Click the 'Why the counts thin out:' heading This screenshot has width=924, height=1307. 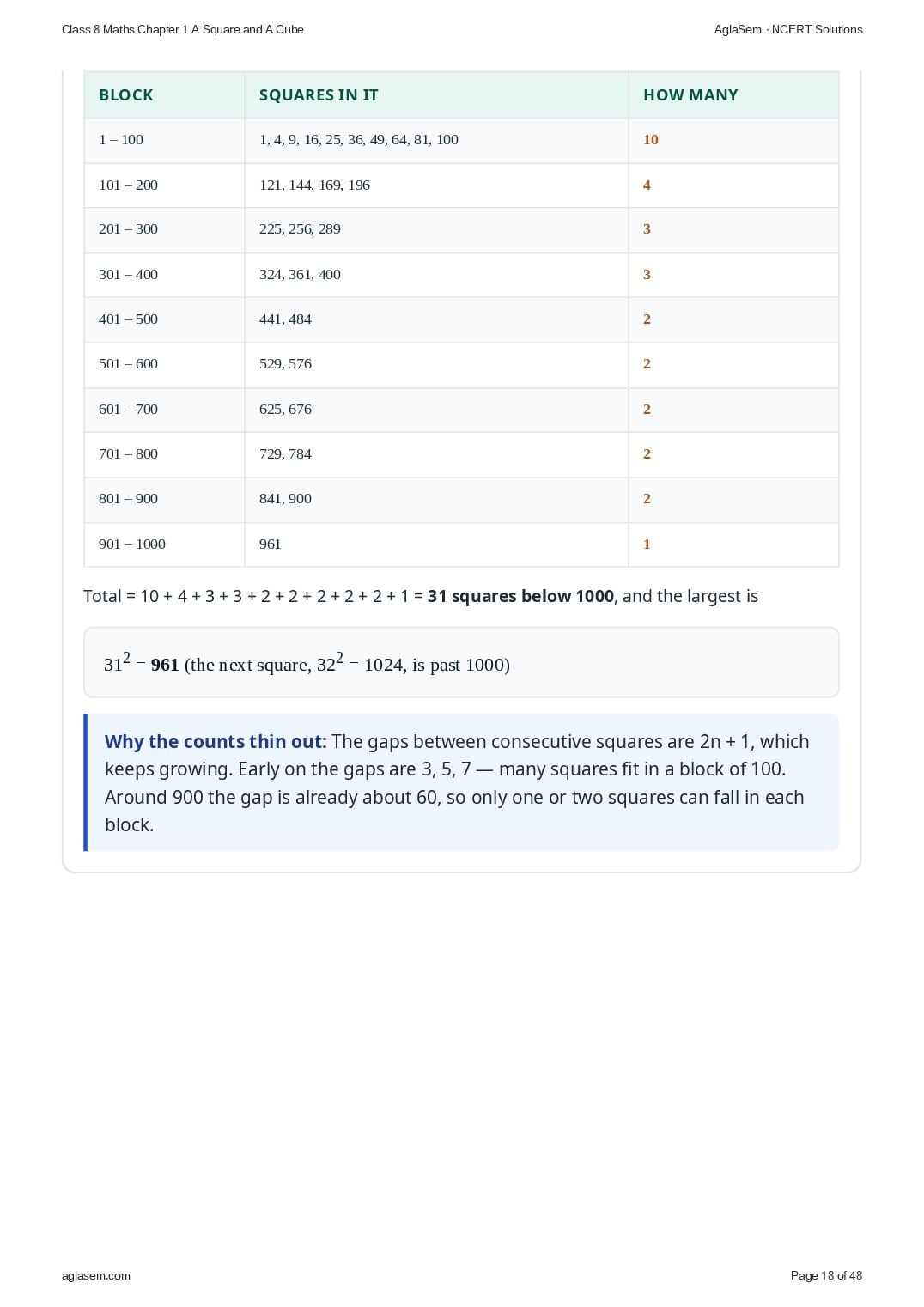pyautogui.click(x=216, y=741)
